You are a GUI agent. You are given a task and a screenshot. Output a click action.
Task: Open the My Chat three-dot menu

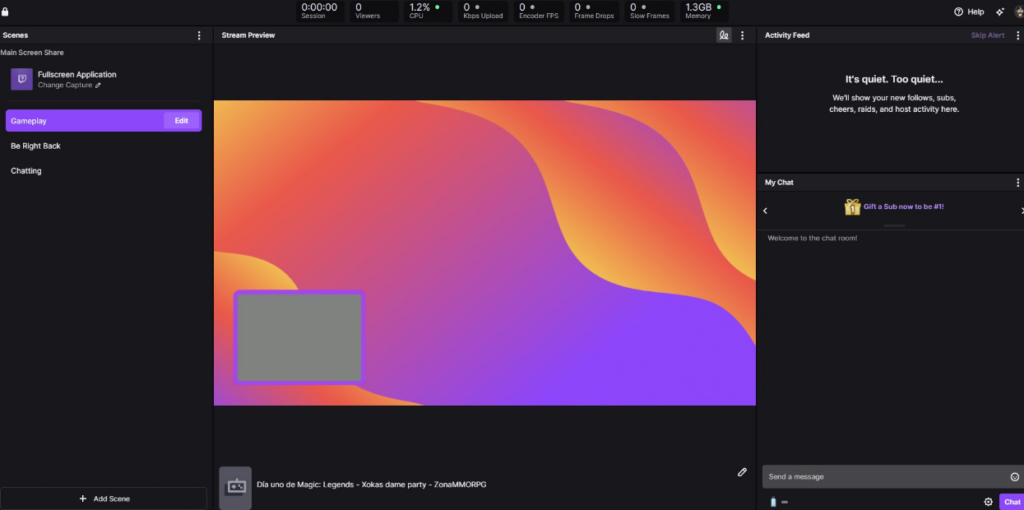coord(1017,182)
